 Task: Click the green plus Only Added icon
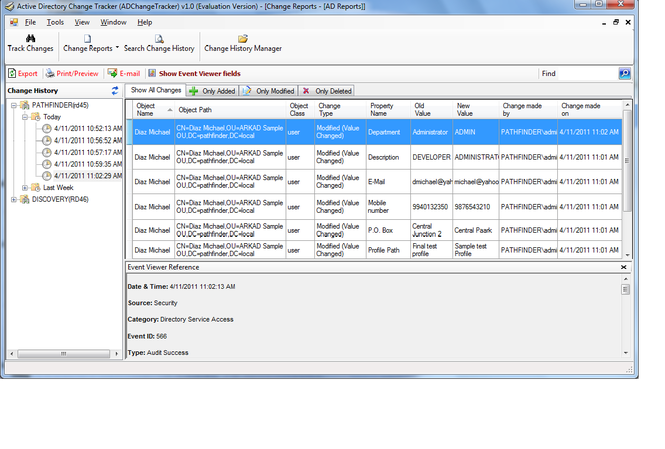pyautogui.click(x=193, y=91)
